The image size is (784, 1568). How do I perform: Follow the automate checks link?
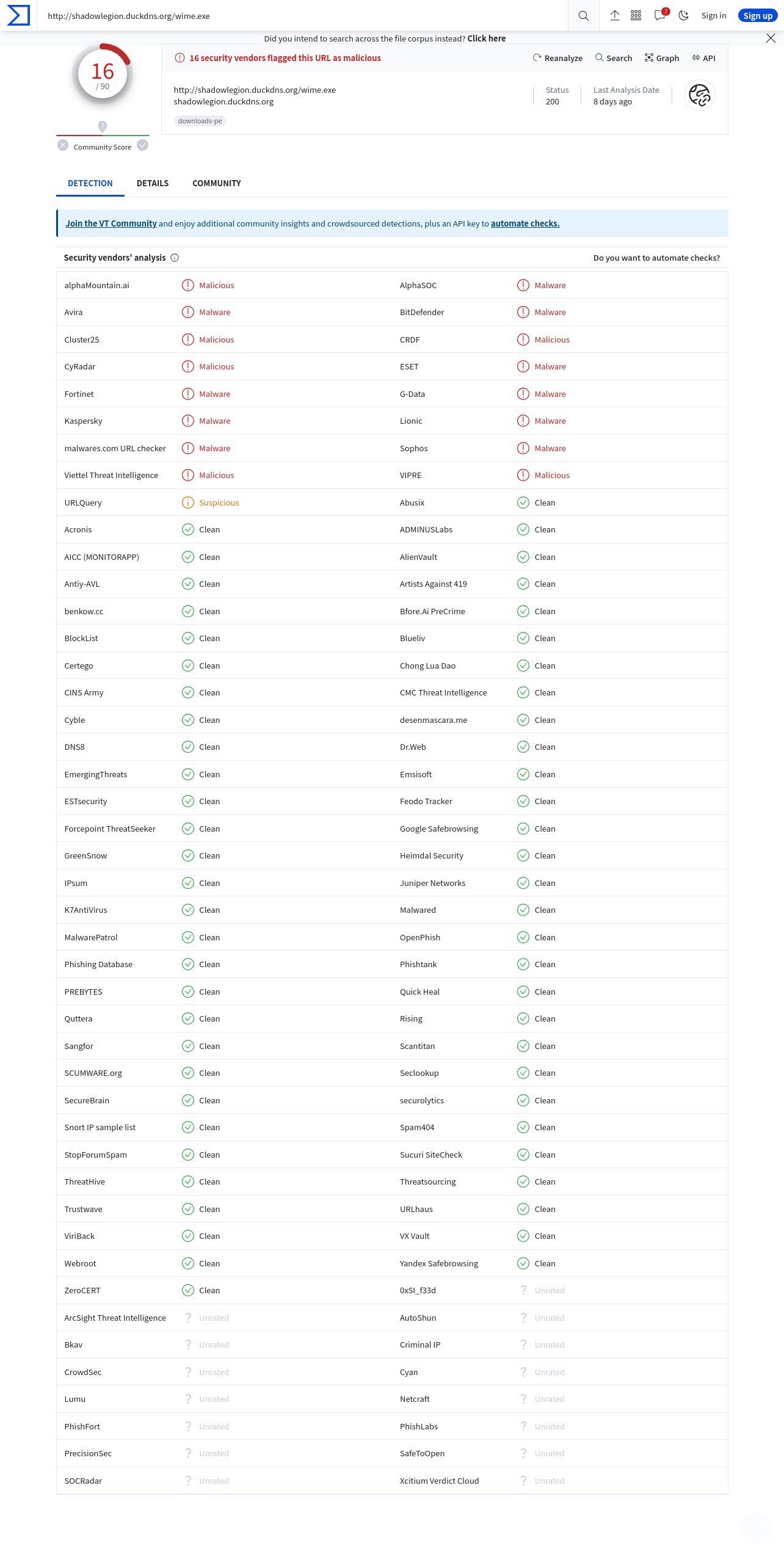click(x=525, y=223)
